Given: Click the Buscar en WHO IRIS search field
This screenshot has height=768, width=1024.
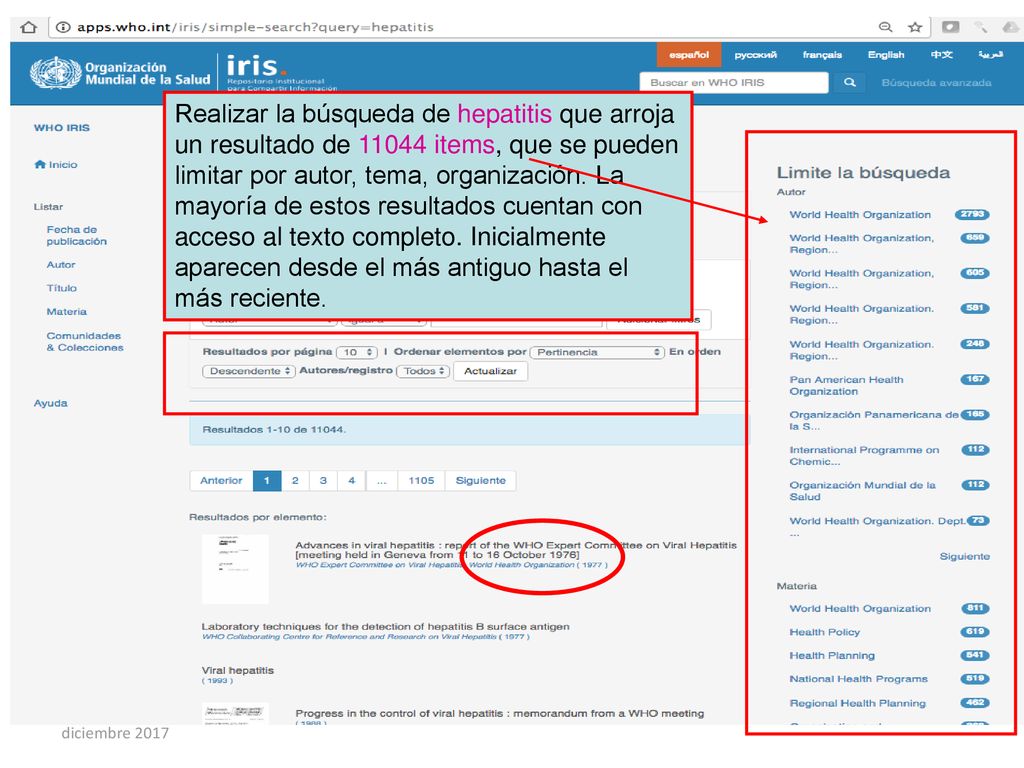Looking at the screenshot, I should pyautogui.click(x=734, y=82).
